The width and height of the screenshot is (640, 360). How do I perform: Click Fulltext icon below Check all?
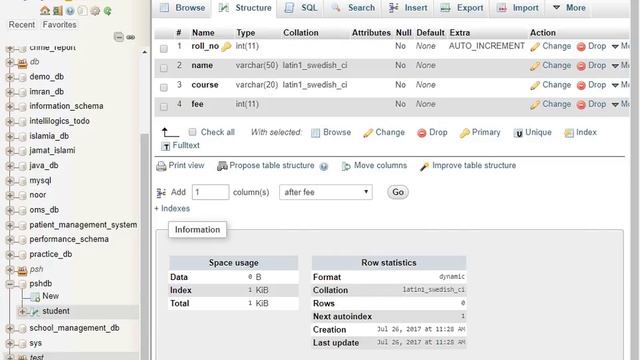click(x=165, y=146)
